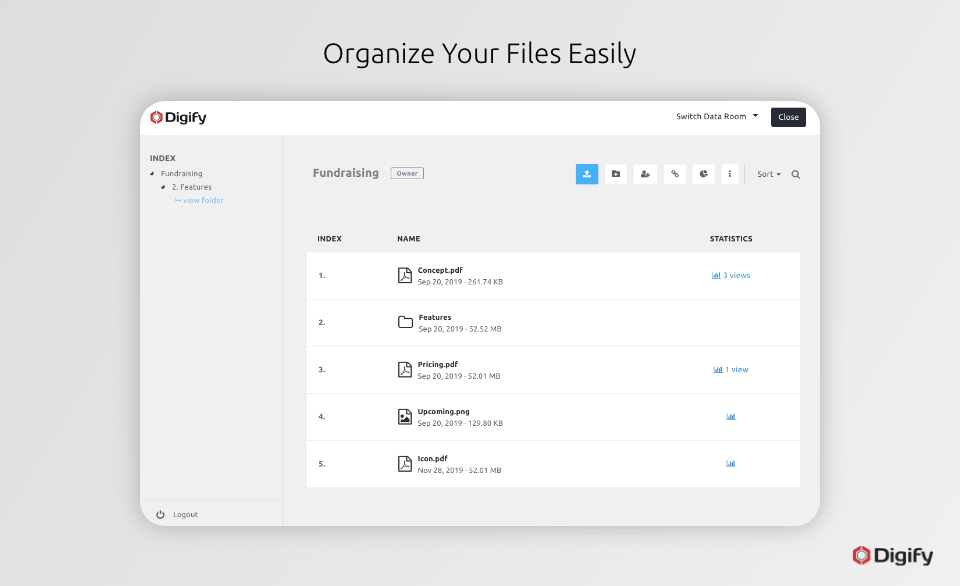This screenshot has width=960, height=586.
Task: Select the blue Upload files icon
Action: click(x=587, y=173)
